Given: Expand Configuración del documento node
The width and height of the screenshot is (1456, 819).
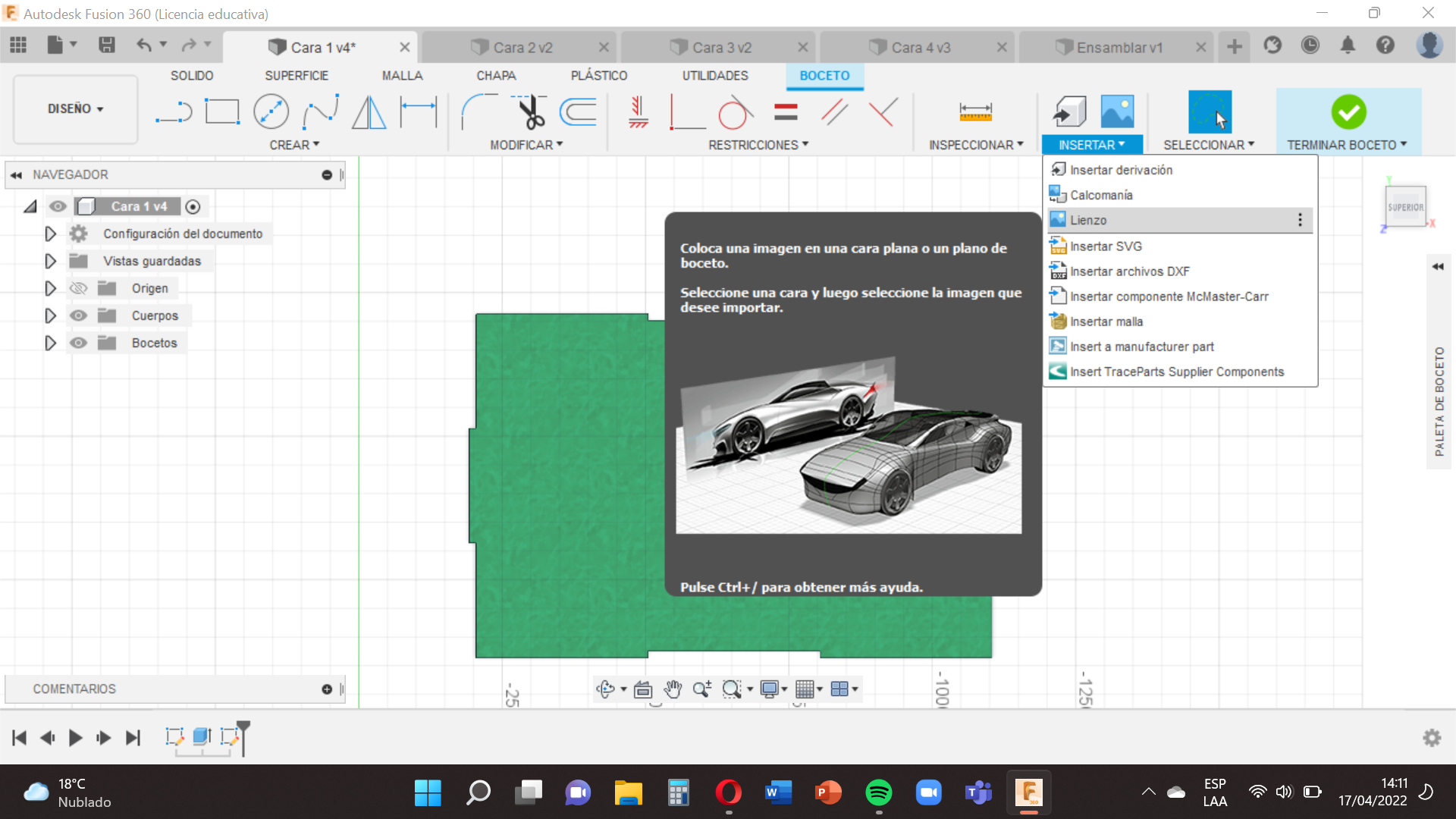Looking at the screenshot, I should point(50,234).
